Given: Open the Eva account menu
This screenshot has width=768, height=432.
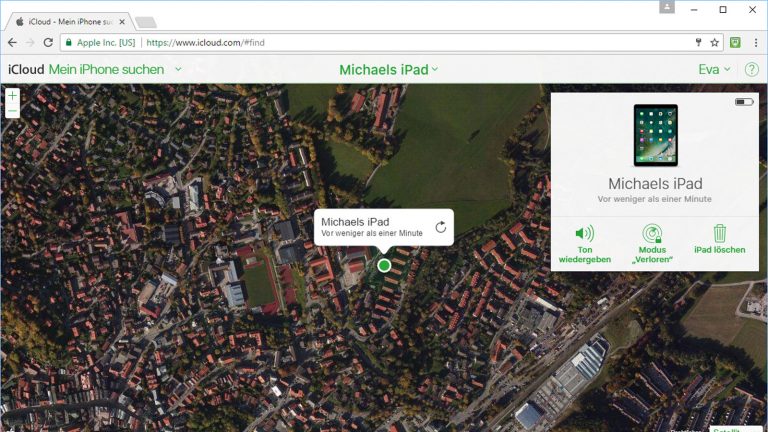Looking at the screenshot, I should [x=714, y=70].
